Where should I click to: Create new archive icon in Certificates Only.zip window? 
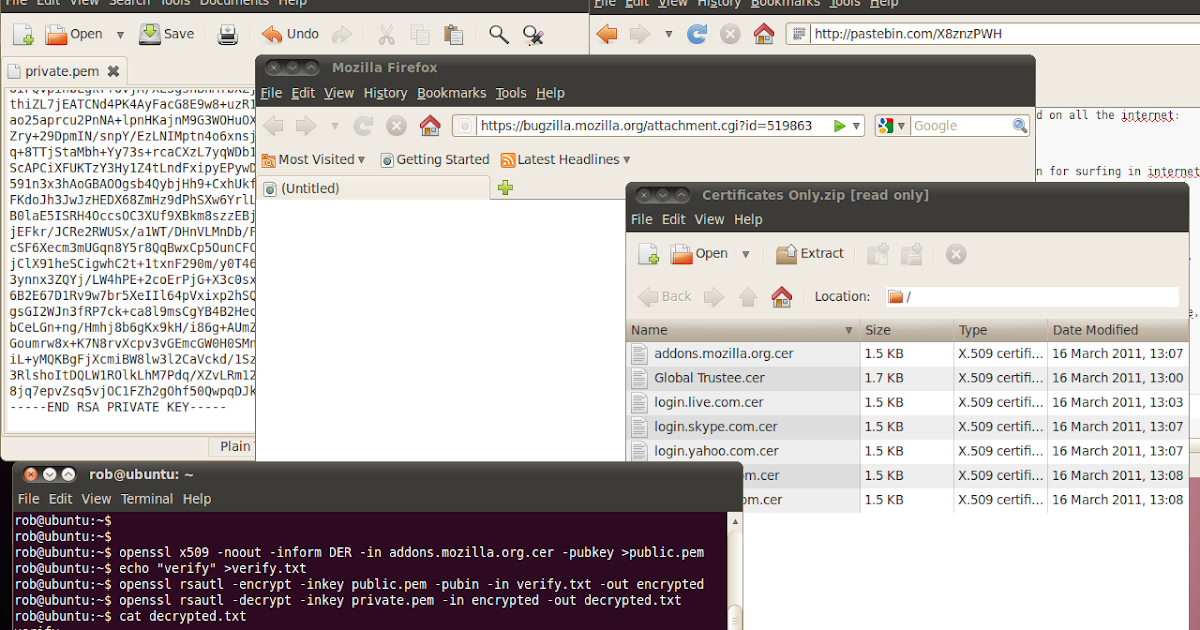tap(649, 254)
